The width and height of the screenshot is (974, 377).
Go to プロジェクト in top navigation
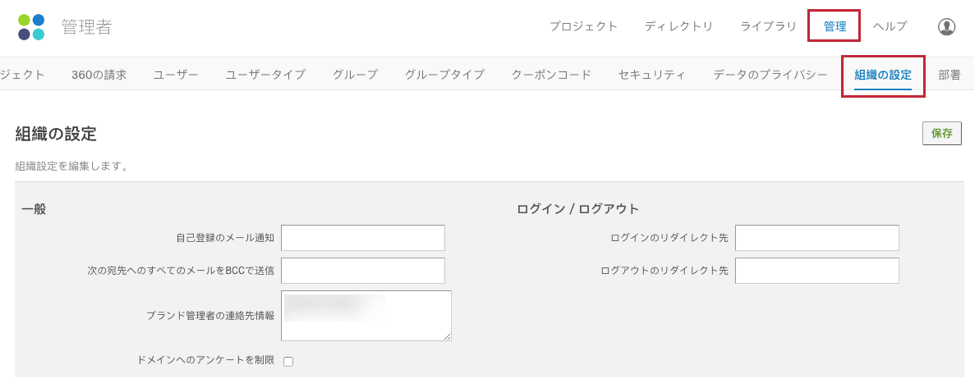point(583,27)
